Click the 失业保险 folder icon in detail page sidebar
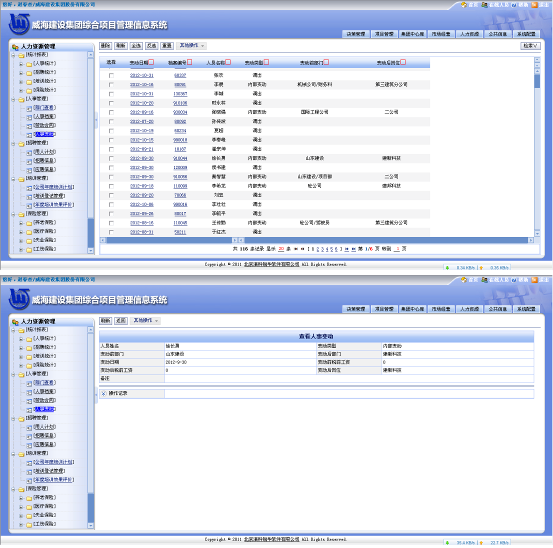553x548 pixels. coord(29,516)
